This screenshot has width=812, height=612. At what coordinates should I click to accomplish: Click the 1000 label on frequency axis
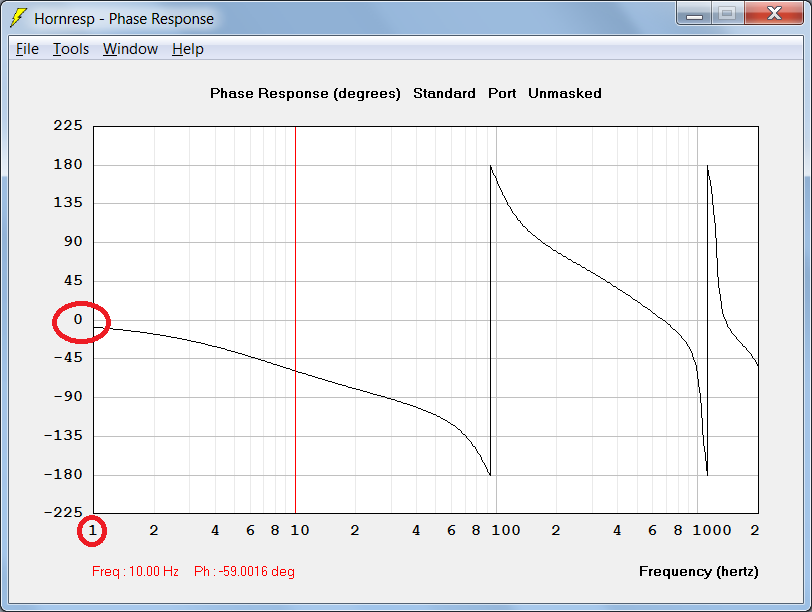coord(712,530)
